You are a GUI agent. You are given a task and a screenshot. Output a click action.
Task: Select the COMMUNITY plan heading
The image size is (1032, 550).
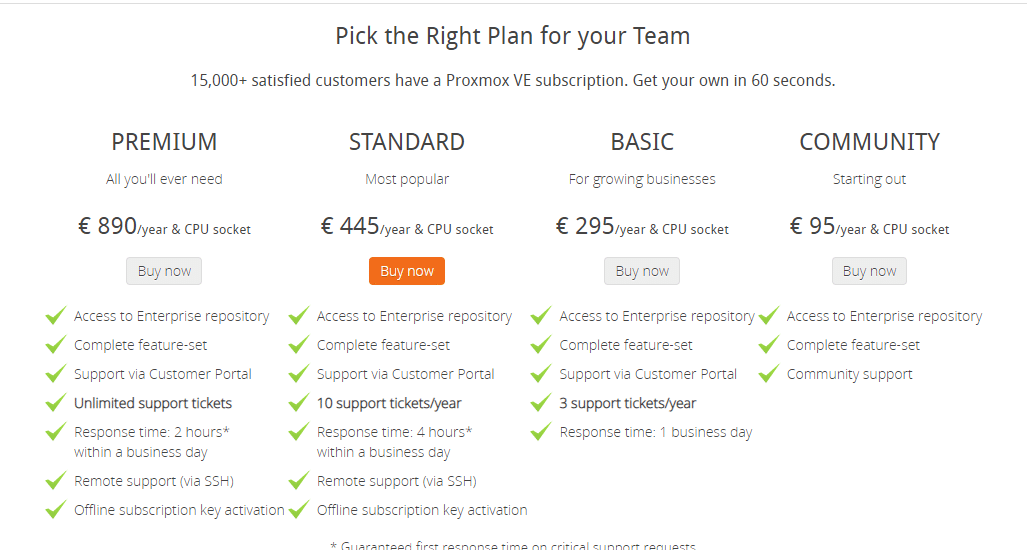(869, 142)
